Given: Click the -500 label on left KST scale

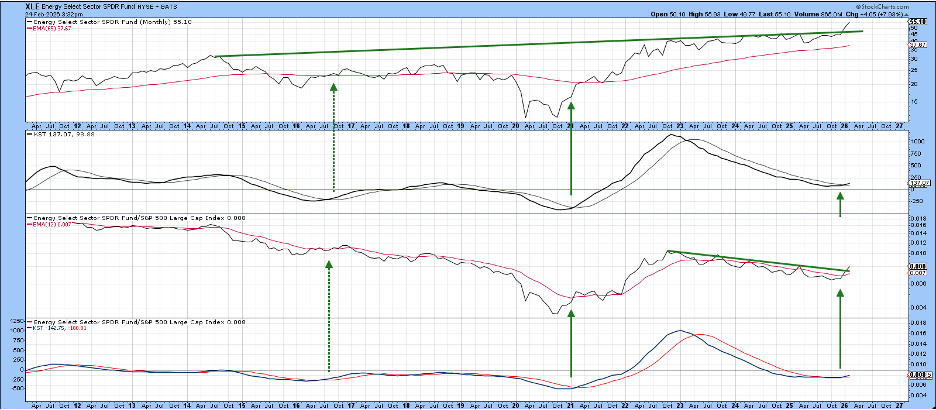Looking at the screenshot, I should [x=18, y=388].
